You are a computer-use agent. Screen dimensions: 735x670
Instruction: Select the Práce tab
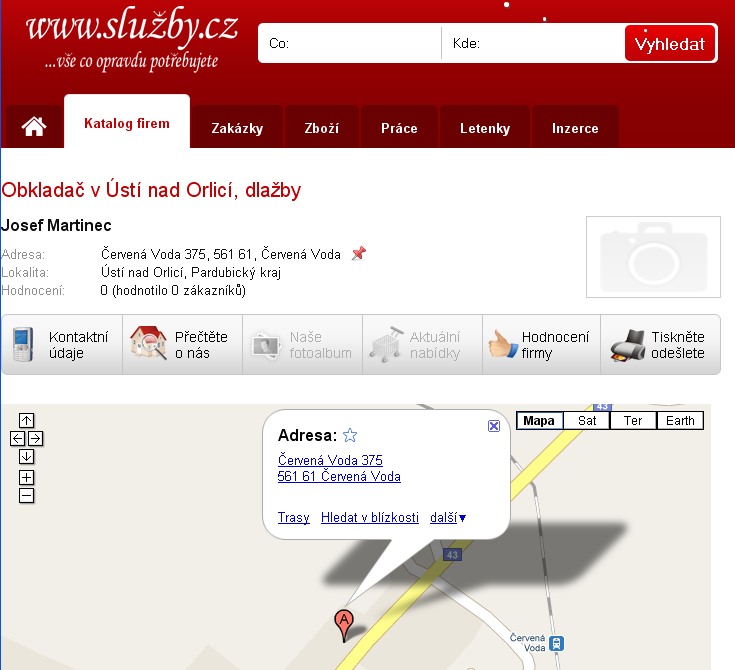coord(399,128)
